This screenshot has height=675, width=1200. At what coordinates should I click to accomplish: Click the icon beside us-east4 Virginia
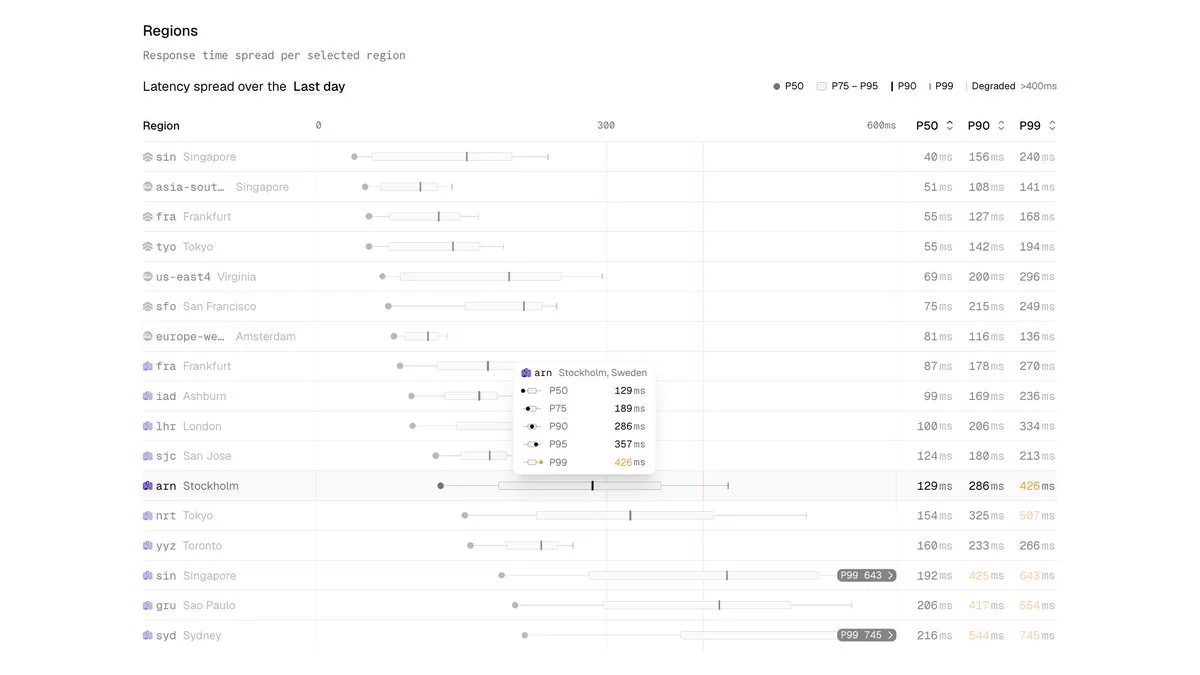tap(148, 277)
